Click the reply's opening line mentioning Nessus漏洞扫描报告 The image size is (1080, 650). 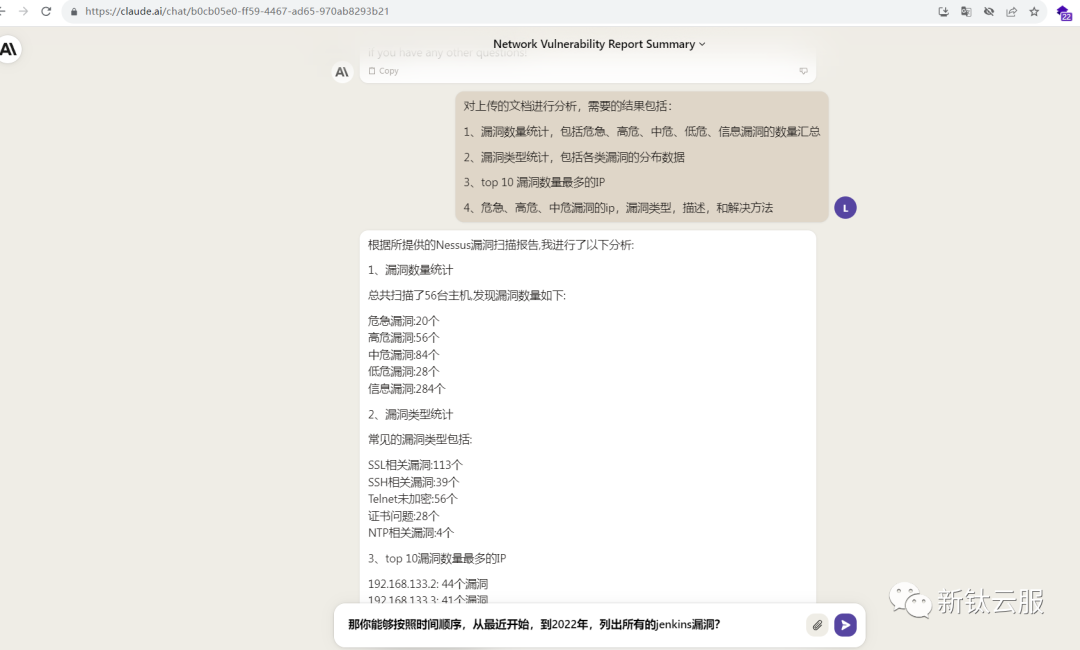501,245
